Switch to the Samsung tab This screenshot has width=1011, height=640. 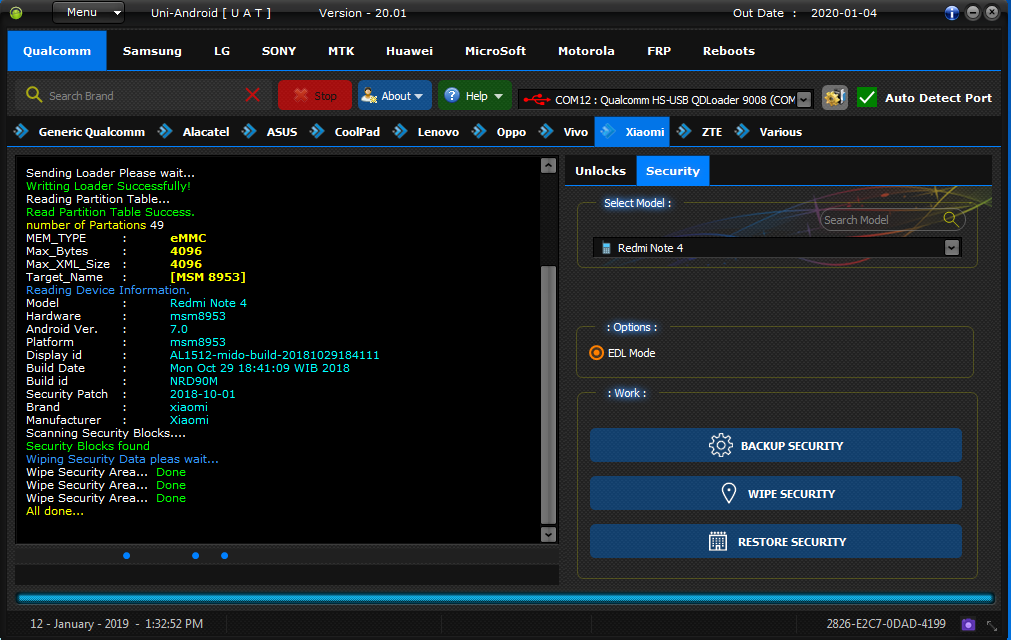click(x=152, y=51)
